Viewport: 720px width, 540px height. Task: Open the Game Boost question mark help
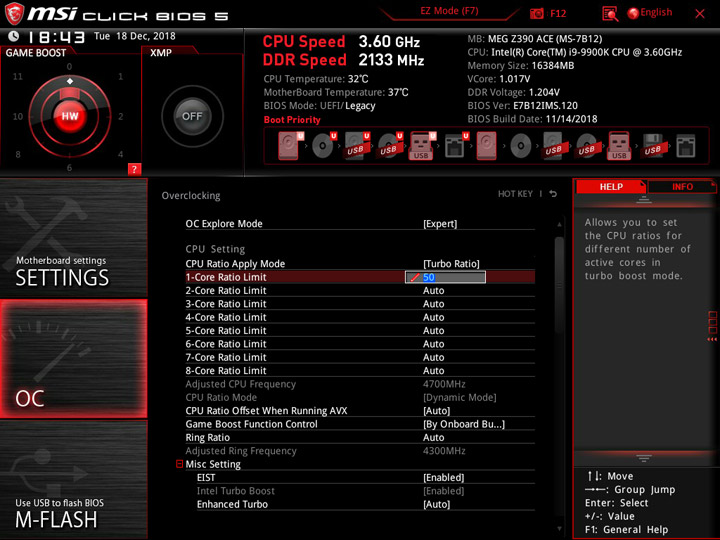click(134, 169)
